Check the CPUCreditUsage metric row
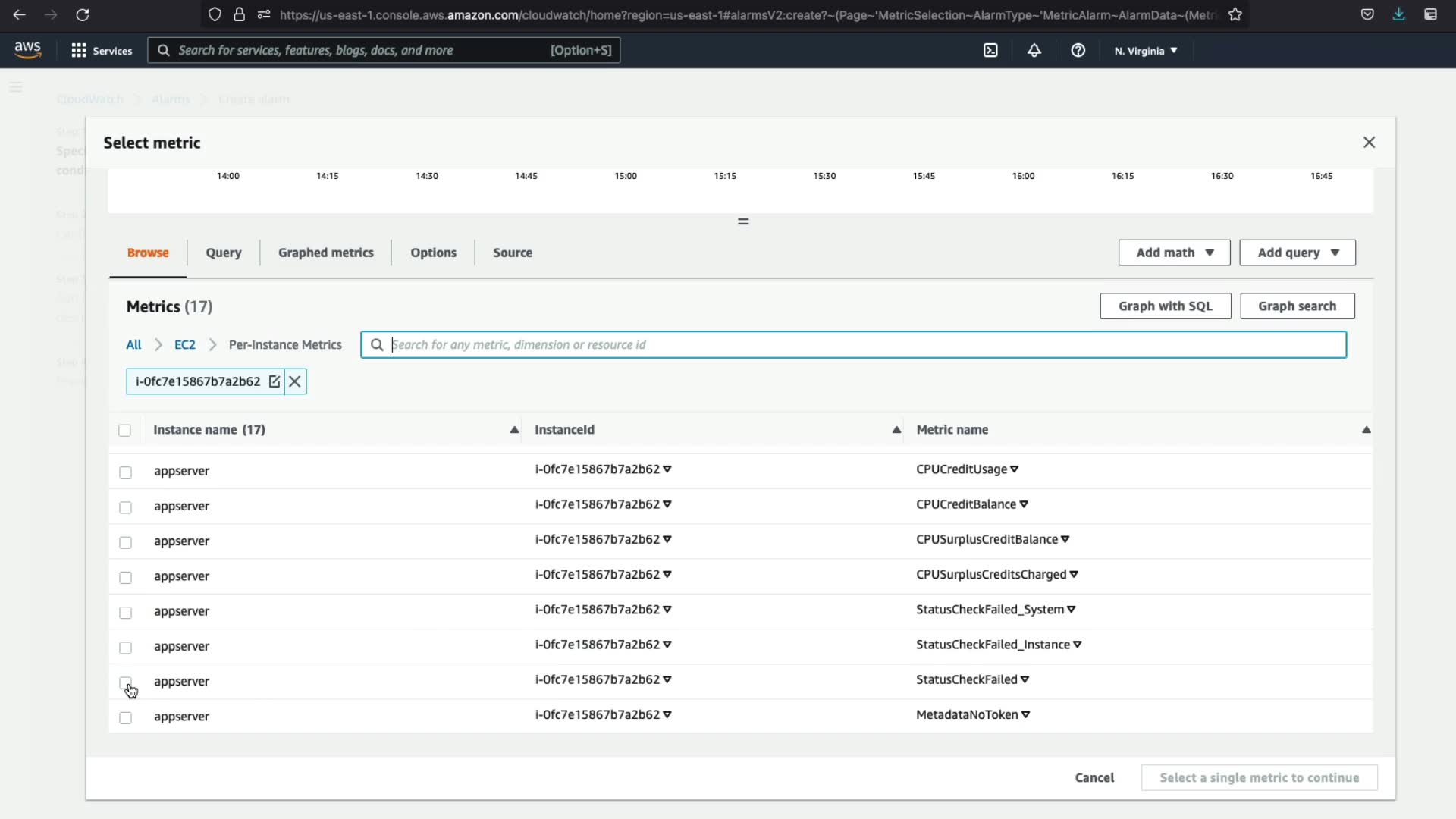Viewport: 1456px width, 819px height. click(x=126, y=472)
